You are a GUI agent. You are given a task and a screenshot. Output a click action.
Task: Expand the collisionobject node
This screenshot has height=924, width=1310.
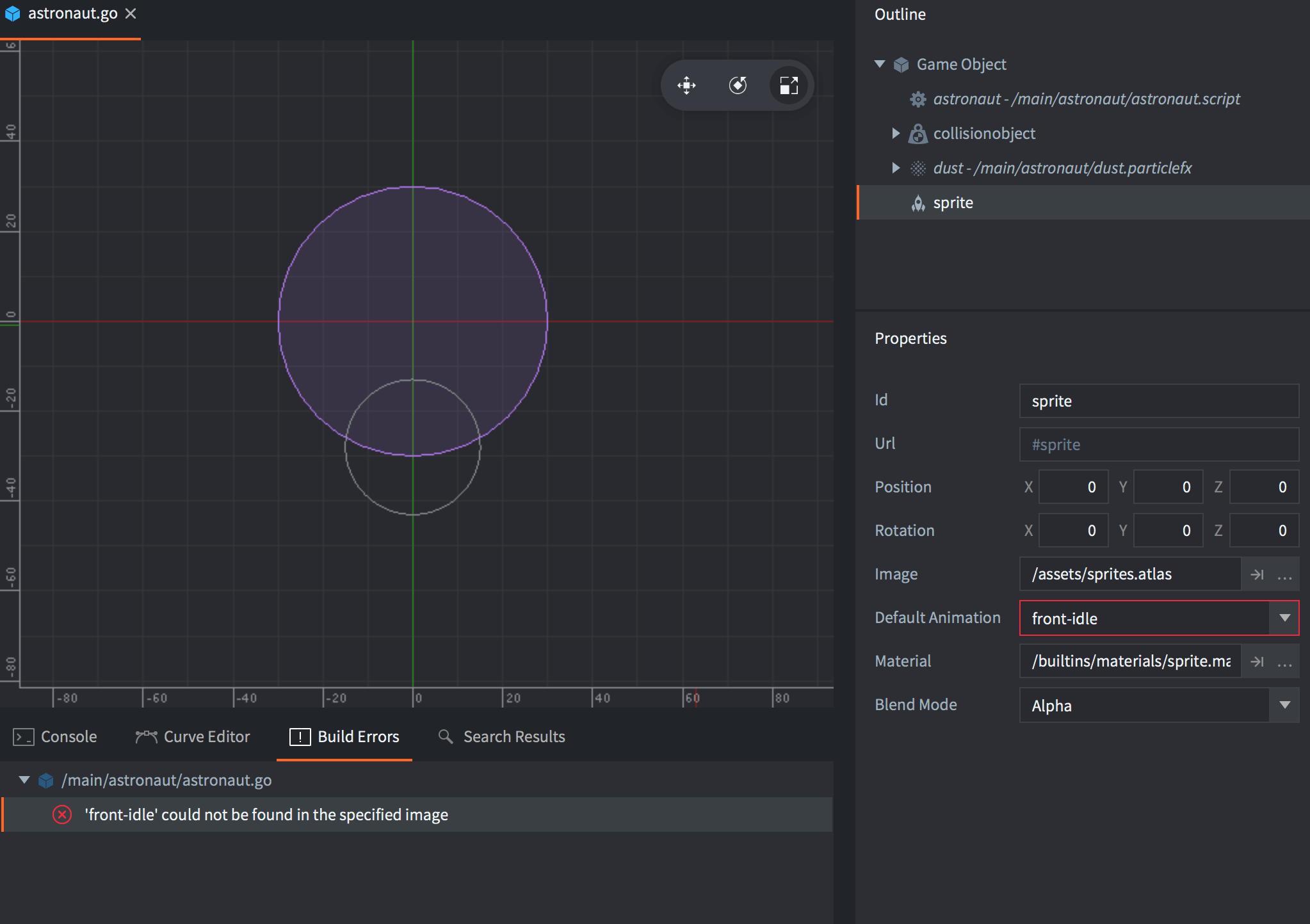[896, 133]
